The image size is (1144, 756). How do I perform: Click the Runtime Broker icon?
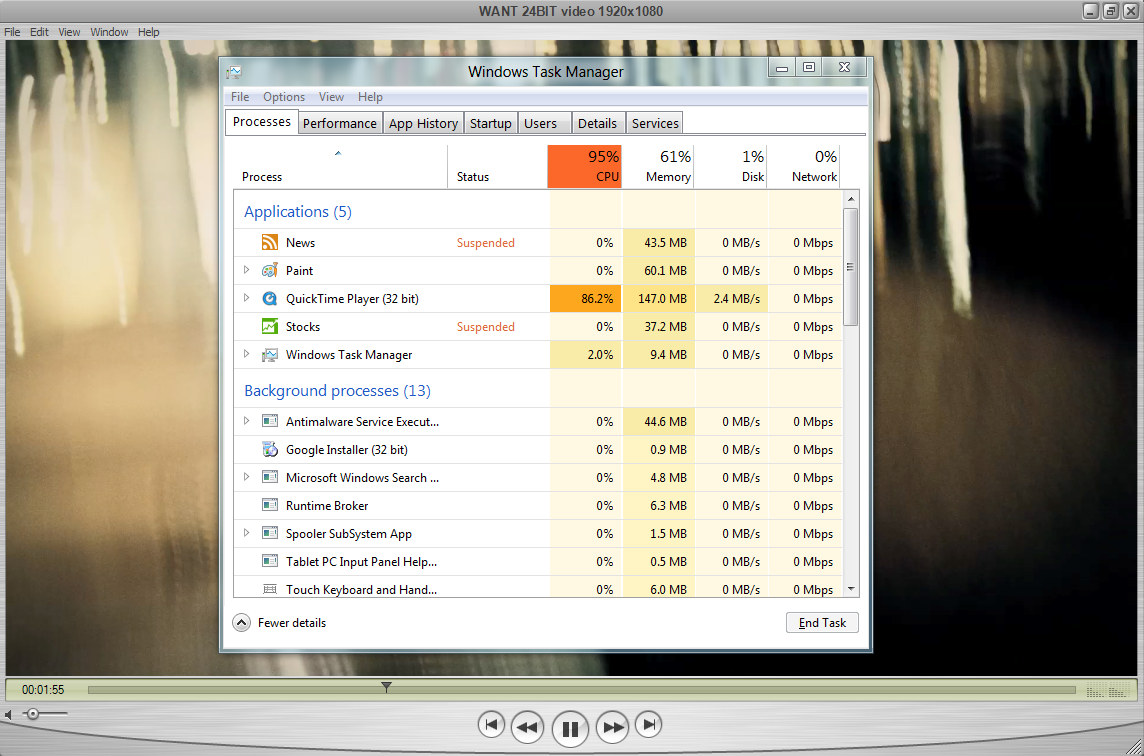click(270, 505)
